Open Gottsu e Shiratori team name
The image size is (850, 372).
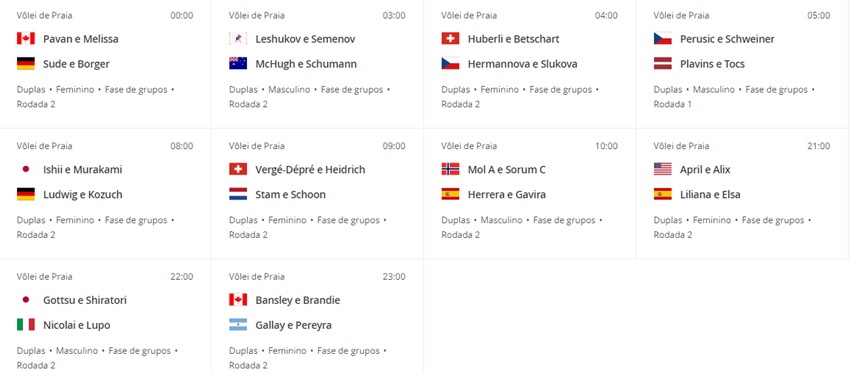coord(85,300)
